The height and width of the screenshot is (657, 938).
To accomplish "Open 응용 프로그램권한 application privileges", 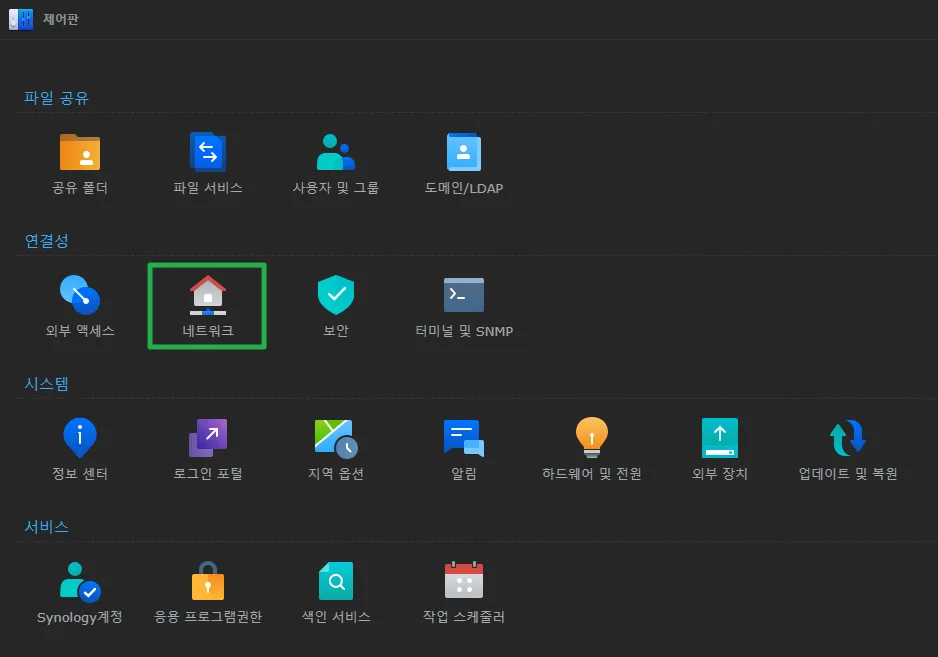I will 208,582.
